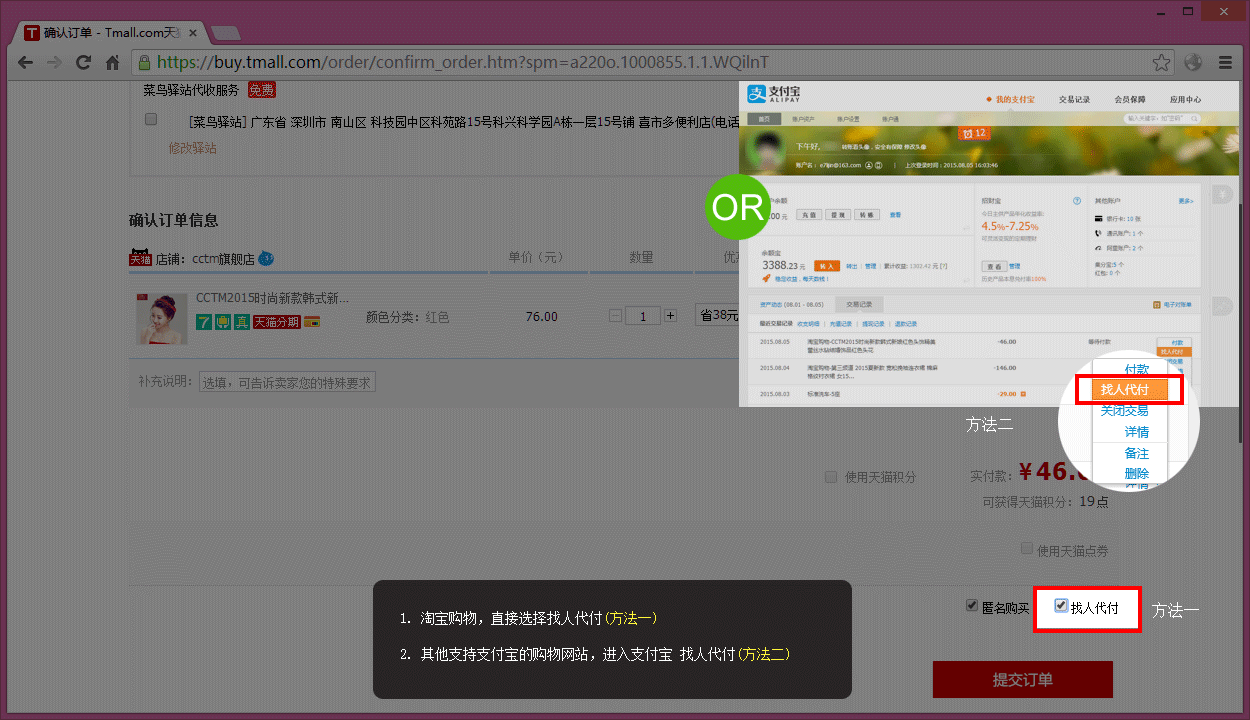This screenshot has width=1250, height=720.
Task: Click the 银行卡 bank card icon
Action: click(1100, 218)
